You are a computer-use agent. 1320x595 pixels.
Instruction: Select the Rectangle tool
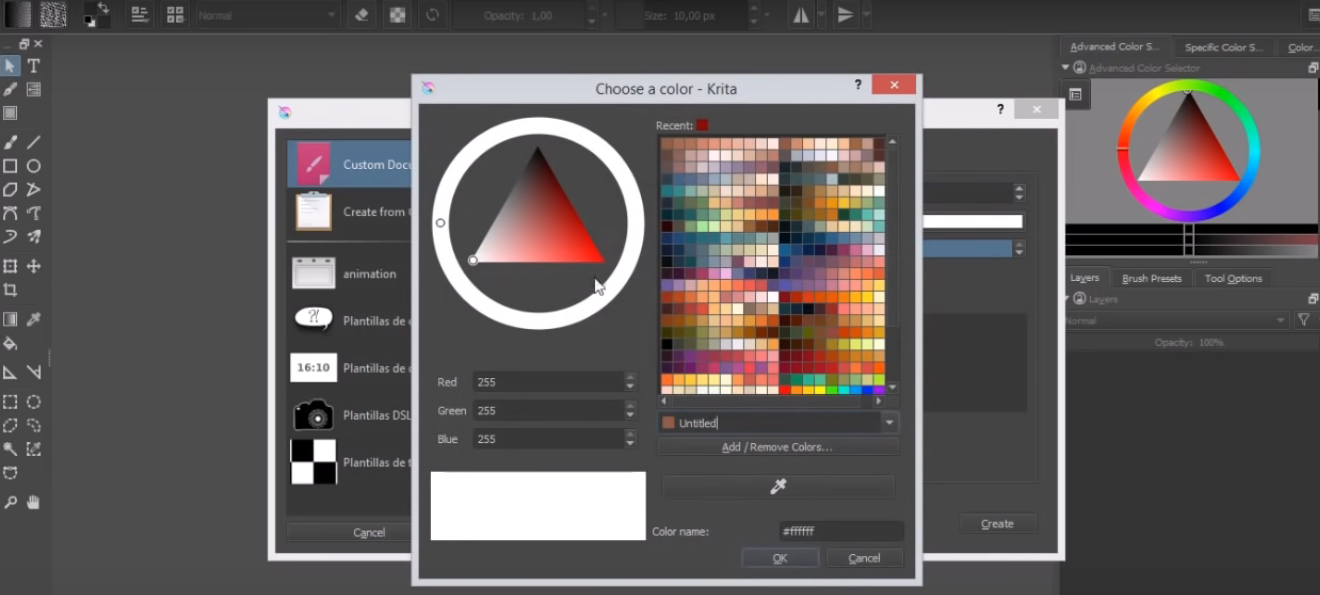click(10, 166)
